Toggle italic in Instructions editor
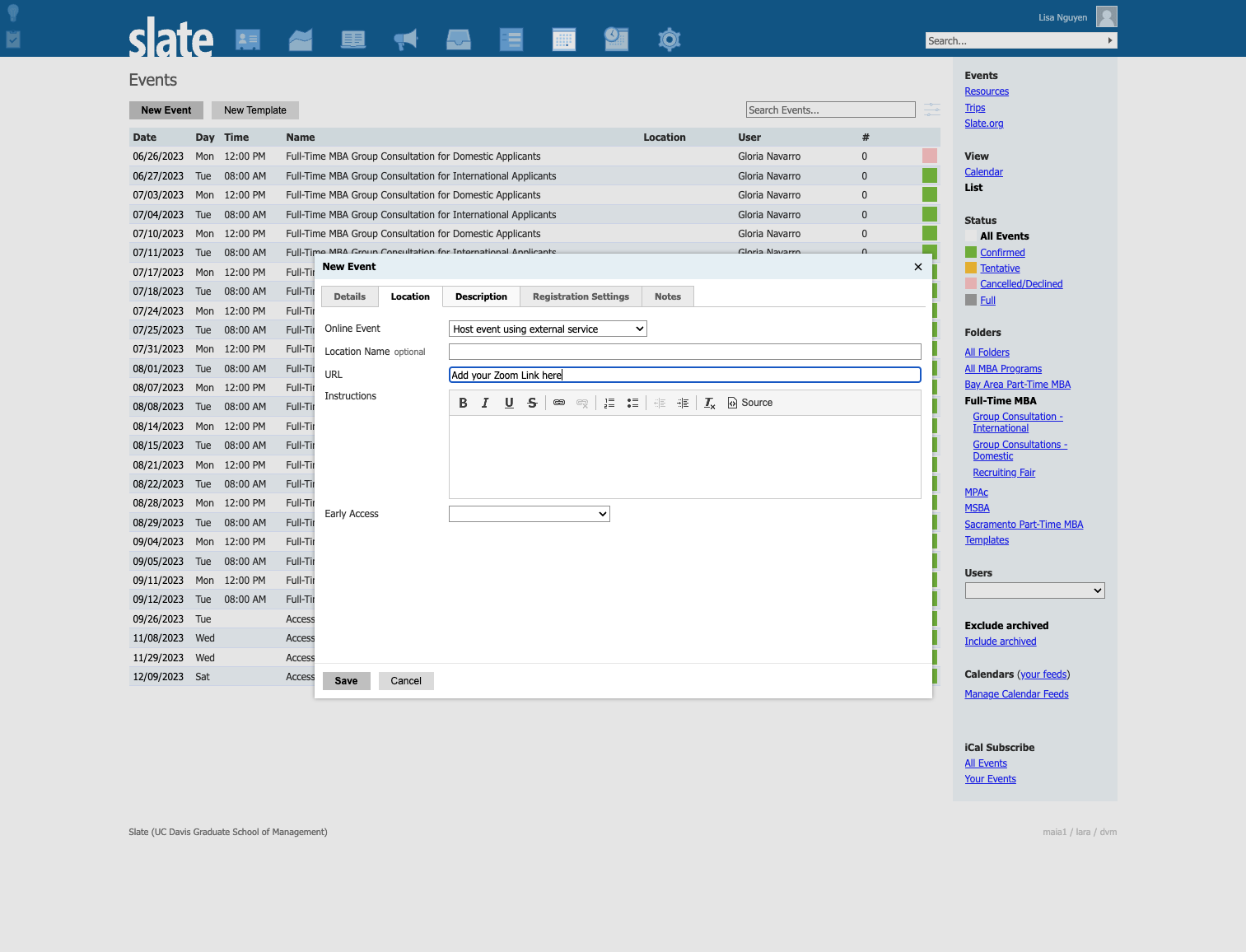The height and width of the screenshot is (952, 1246). [x=485, y=403]
